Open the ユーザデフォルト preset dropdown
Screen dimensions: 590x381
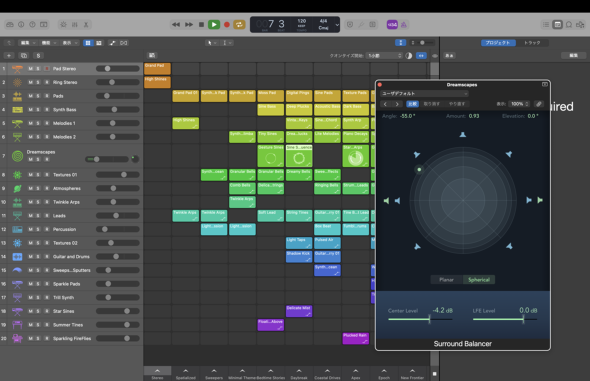click(424, 93)
